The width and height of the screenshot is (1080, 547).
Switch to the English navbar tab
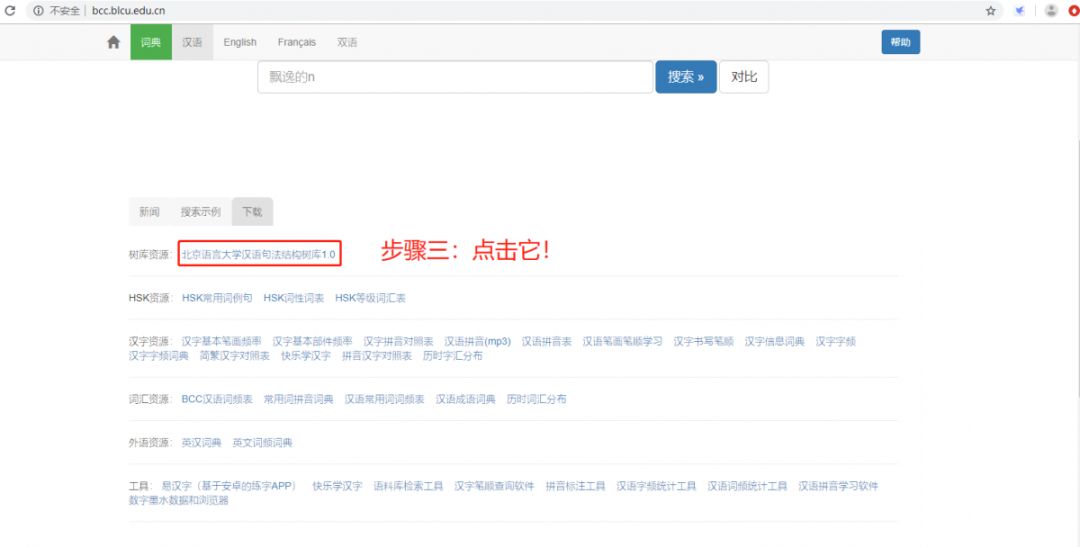240,42
